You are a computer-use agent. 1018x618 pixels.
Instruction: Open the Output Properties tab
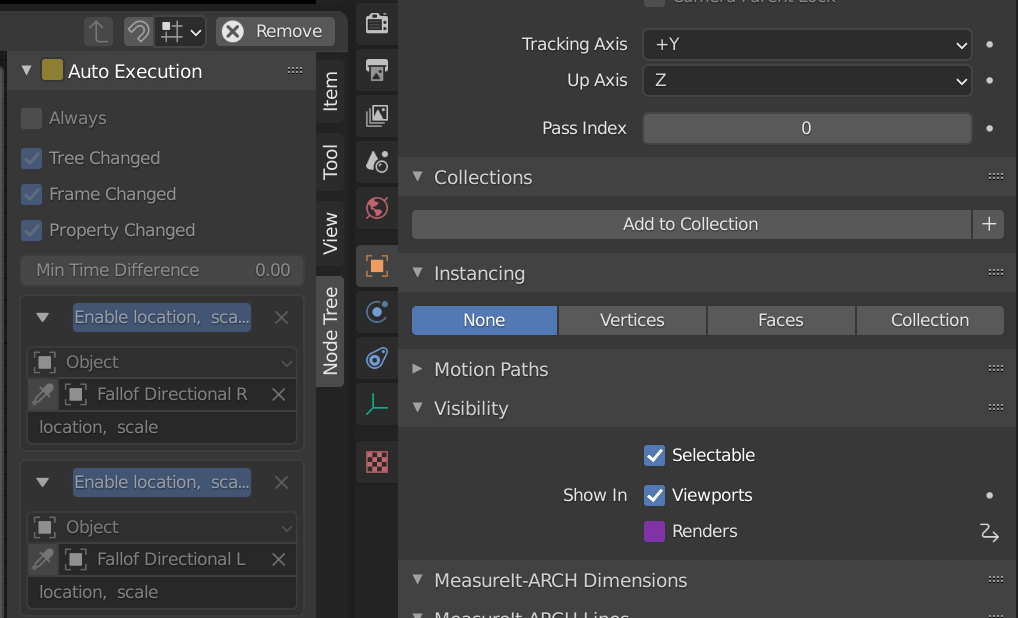(x=377, y=70)
